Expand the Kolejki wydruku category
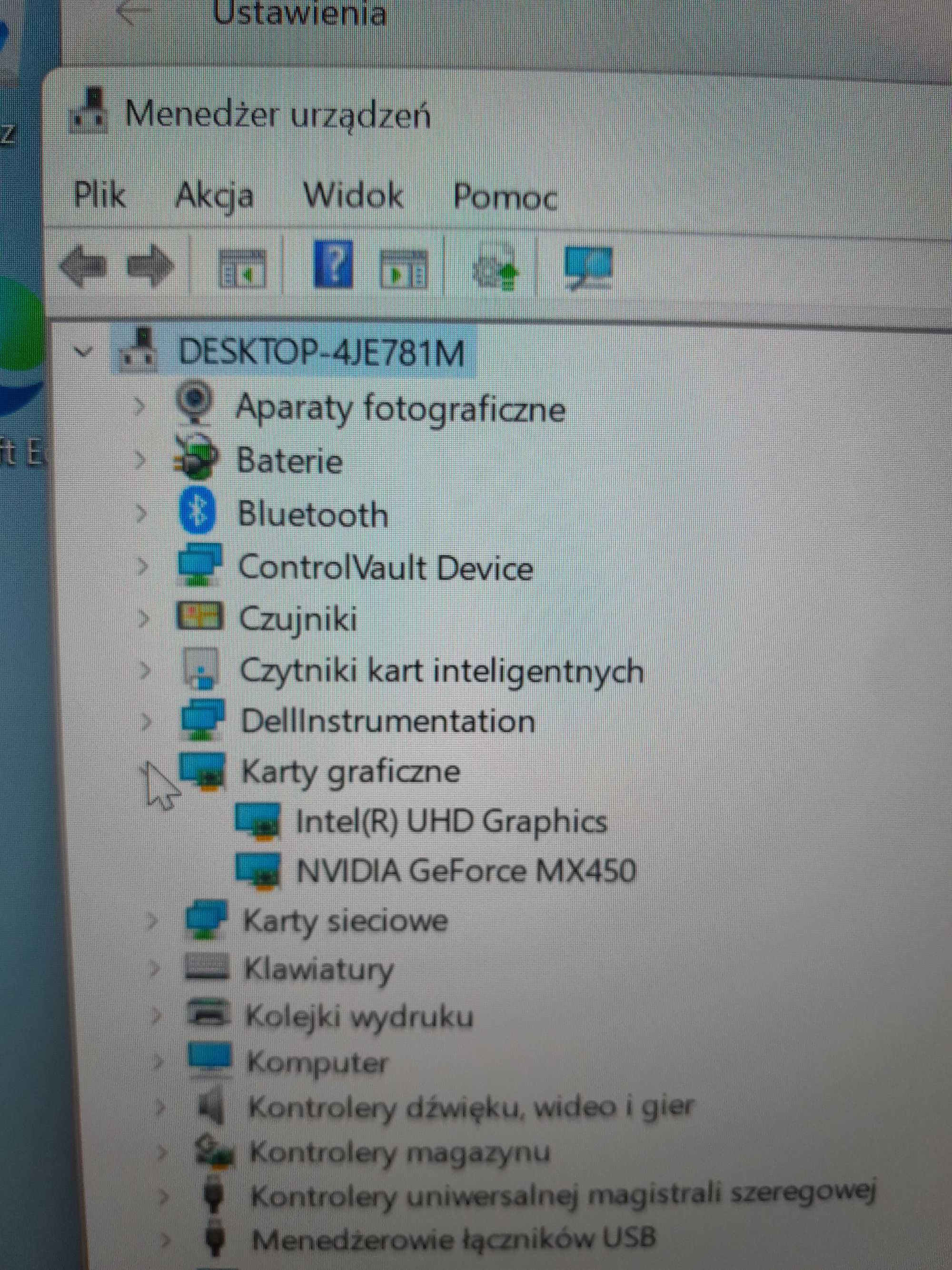This screenshot has height=1270, width=952. click(x=156, y=1016)
